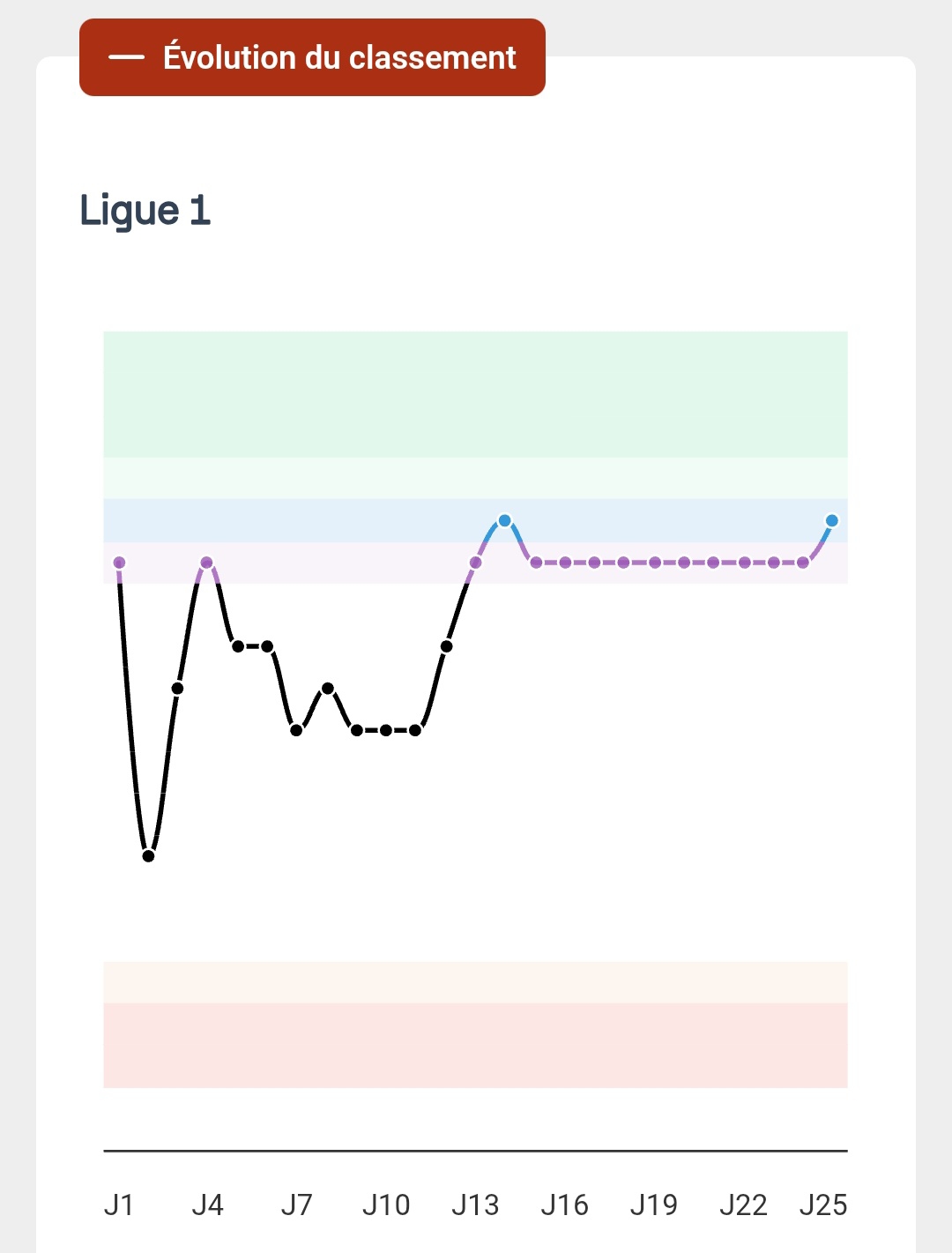Screen dimensions: 952x1253
Task: Select the J16 axis label
Action: (x=564, y=1205)
